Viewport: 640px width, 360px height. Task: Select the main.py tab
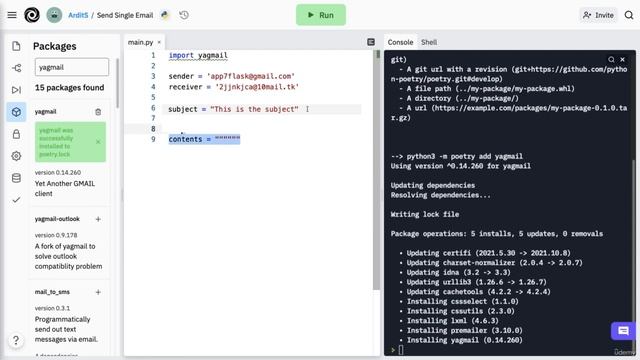pos(140,42)
